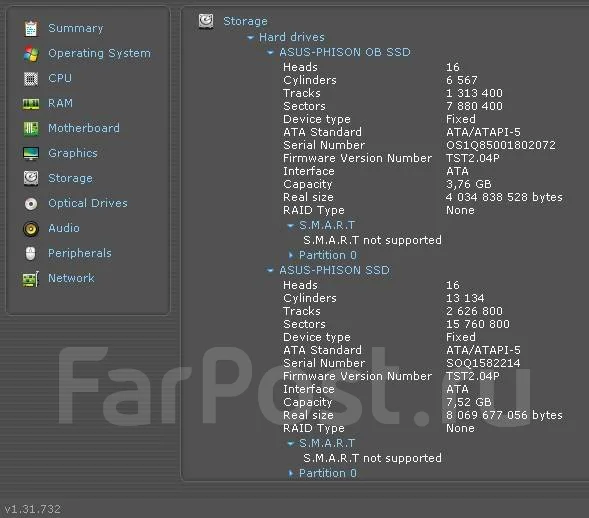Collapse S.M.A.R.T arrow under second ASUS-PHISON SSD

(x=290, y=444)
